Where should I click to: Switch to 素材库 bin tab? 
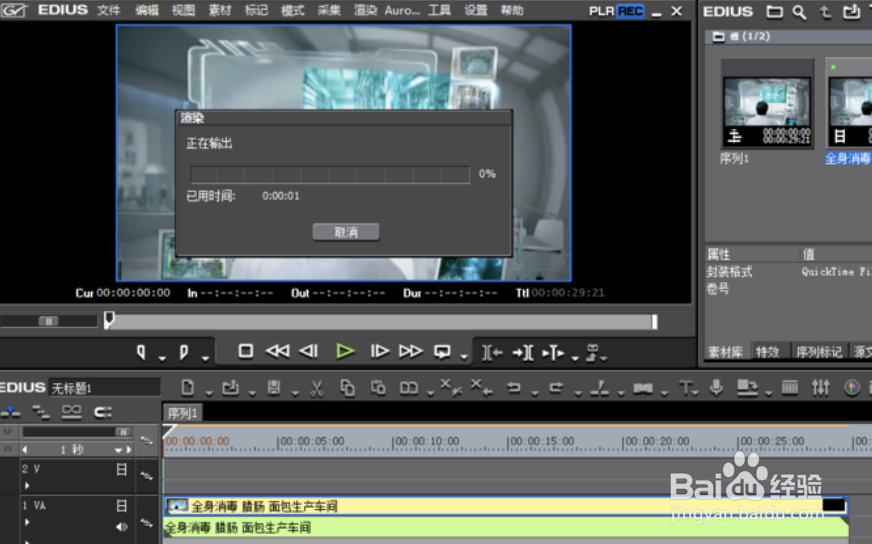[725, 352]
